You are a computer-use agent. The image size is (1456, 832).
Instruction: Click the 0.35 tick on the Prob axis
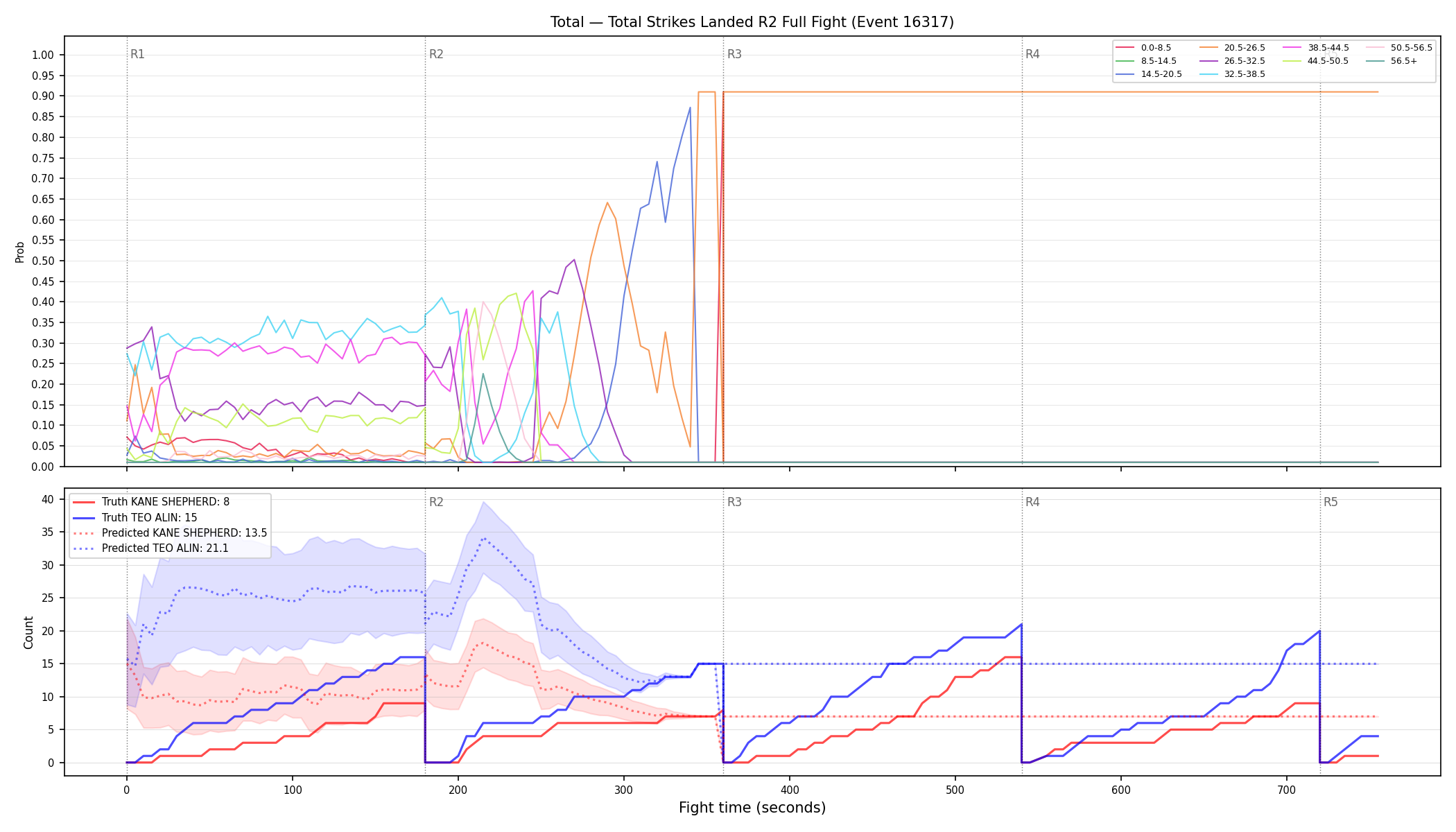click(43, 323)
